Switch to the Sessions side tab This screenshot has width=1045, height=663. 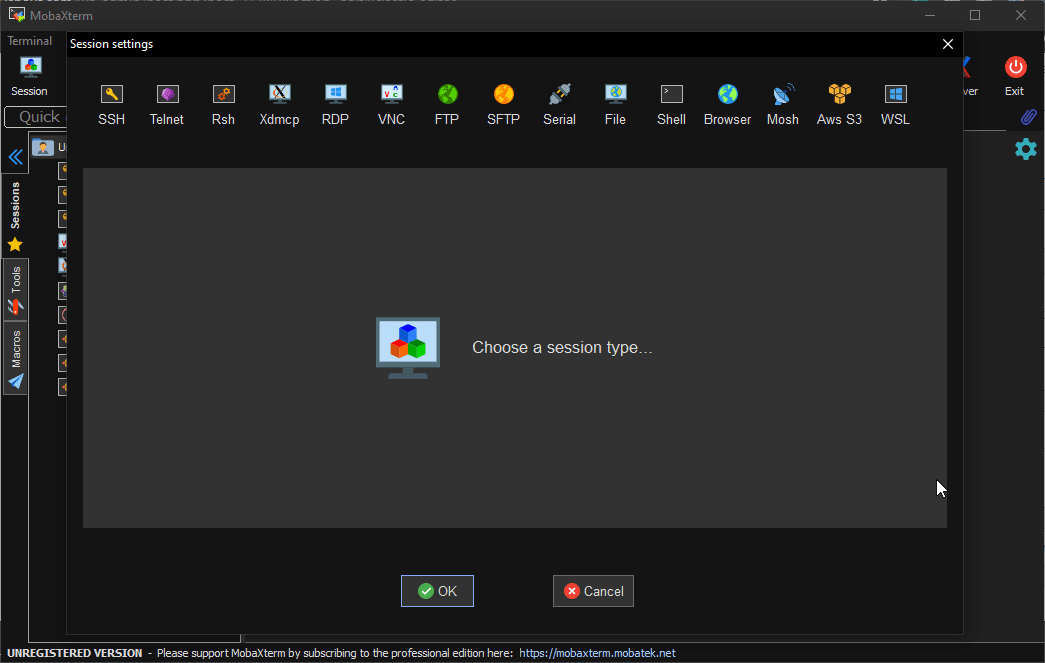coord(15,216)
